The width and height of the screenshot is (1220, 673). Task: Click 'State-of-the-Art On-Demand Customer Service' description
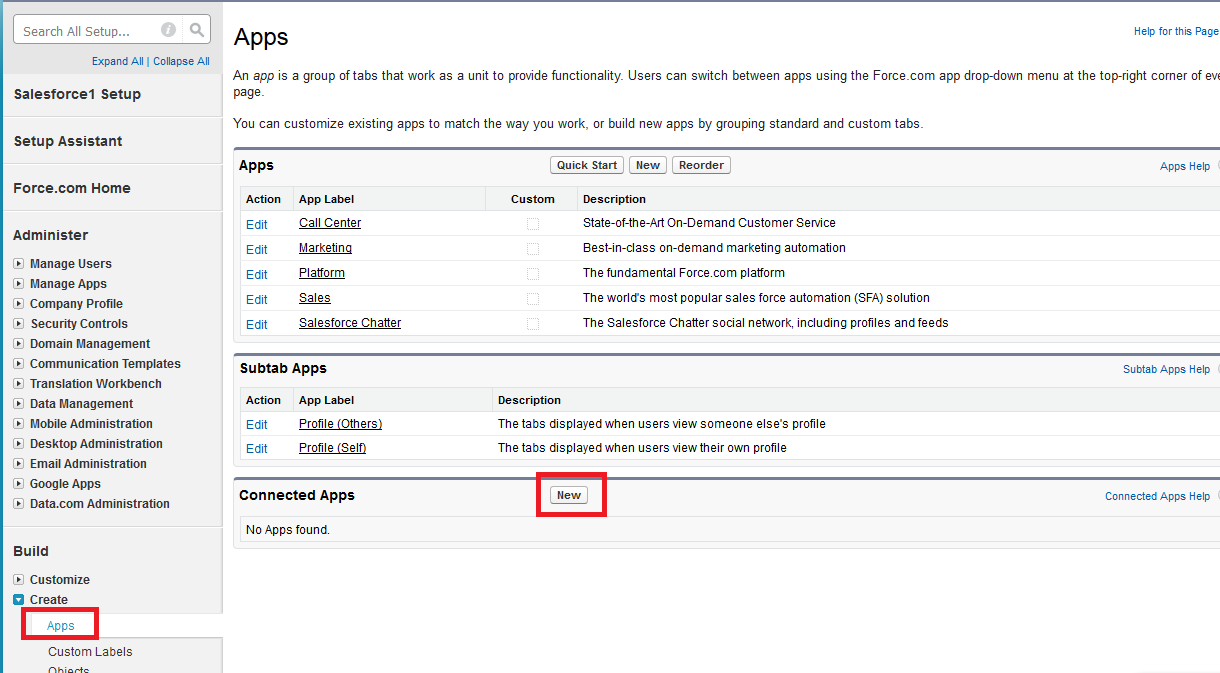tap(709, 223)
